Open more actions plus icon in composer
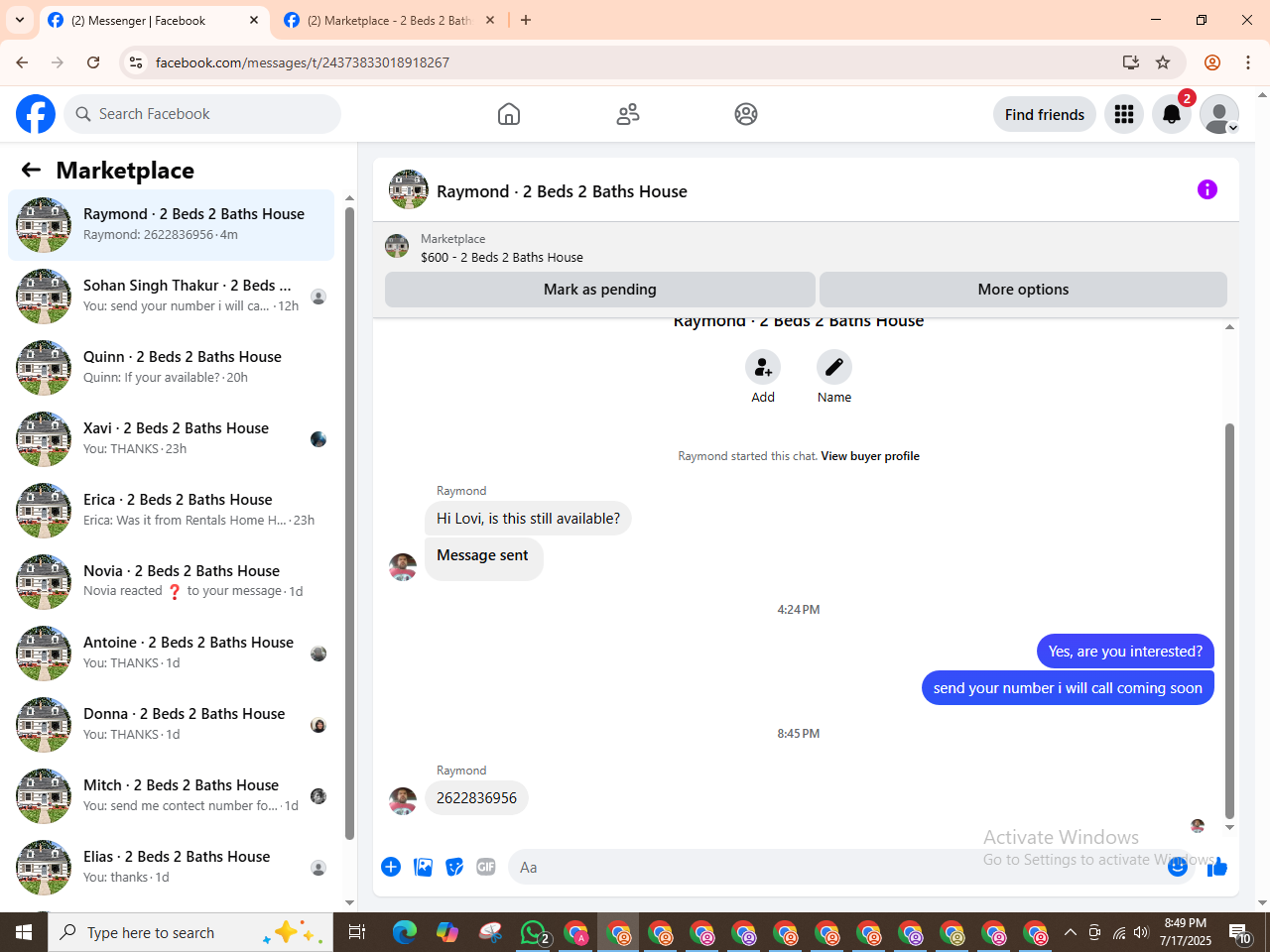1270x952 pixels. pyautogui.click(x=391, y=867)
